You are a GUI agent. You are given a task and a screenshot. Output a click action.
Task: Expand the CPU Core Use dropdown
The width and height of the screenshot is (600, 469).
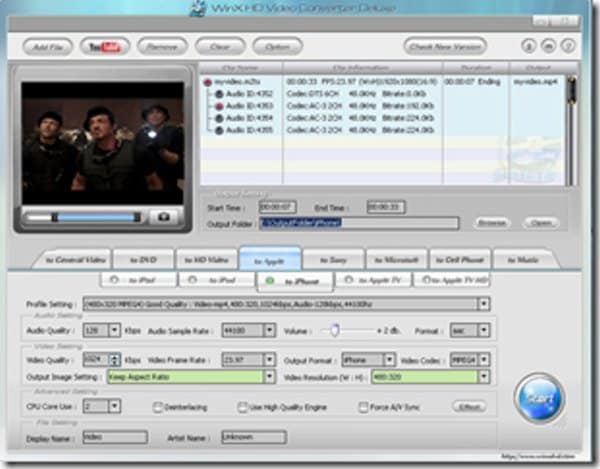pos(114,406)
